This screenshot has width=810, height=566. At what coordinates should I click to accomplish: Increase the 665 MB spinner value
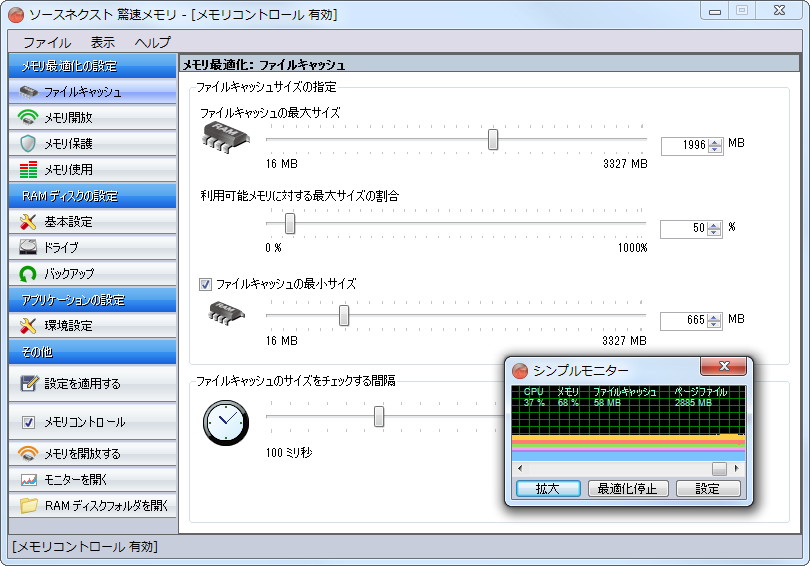714,317
